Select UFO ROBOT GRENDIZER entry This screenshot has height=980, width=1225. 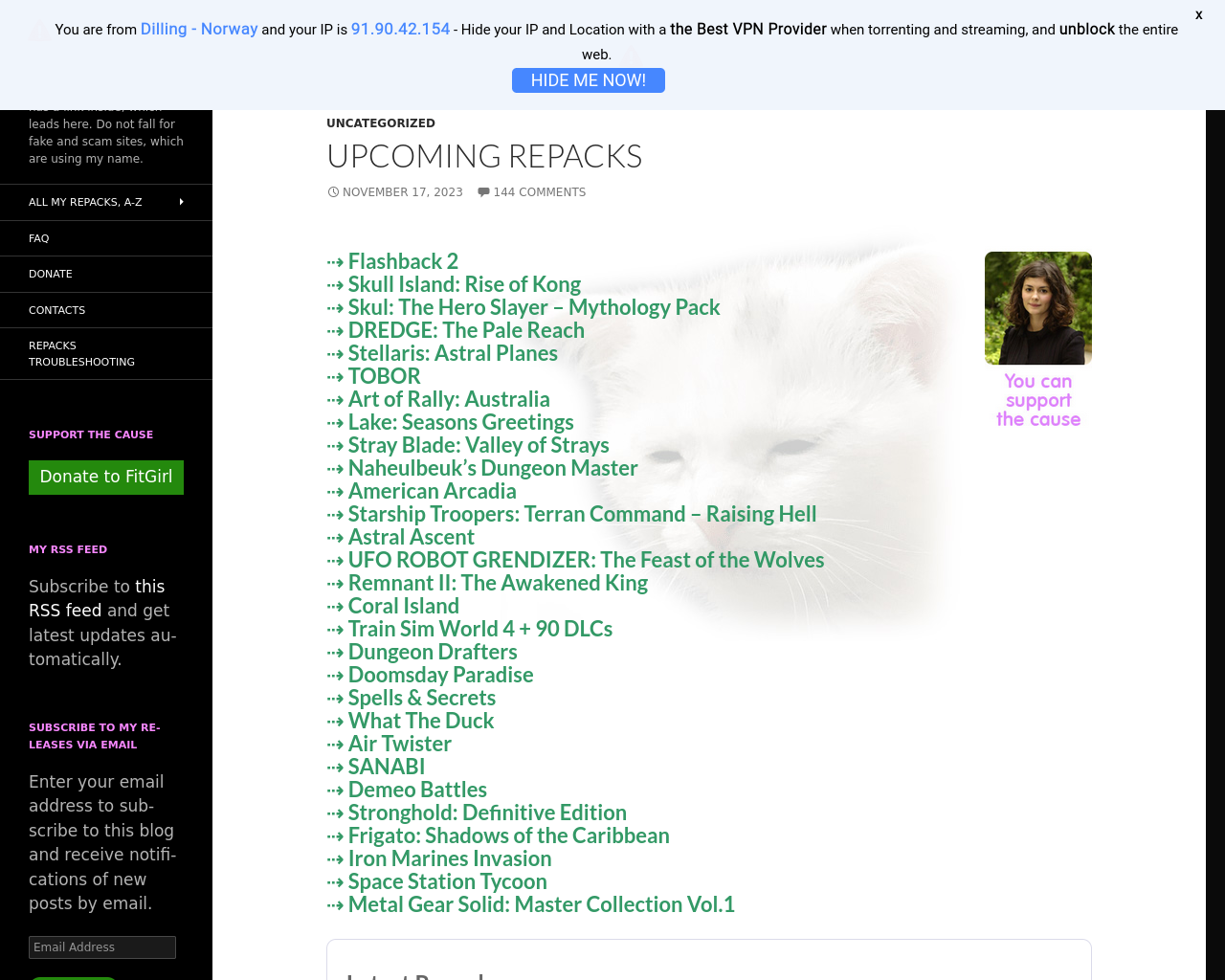point(586,560)
